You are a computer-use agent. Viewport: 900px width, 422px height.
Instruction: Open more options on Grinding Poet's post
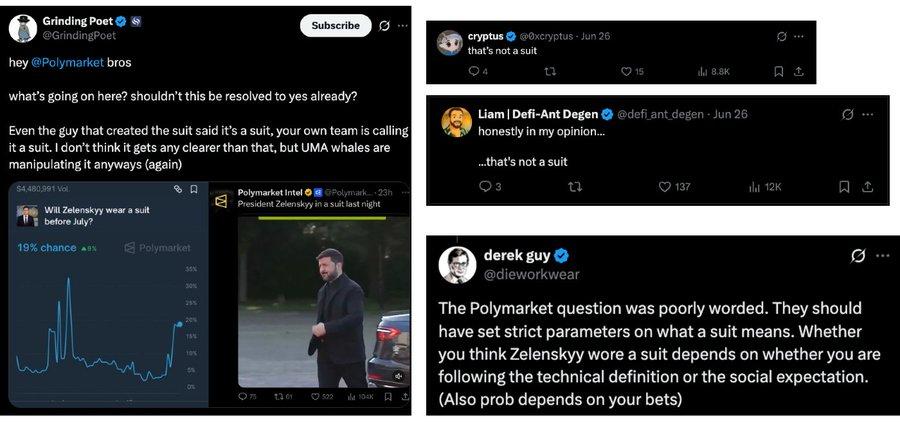402,25
